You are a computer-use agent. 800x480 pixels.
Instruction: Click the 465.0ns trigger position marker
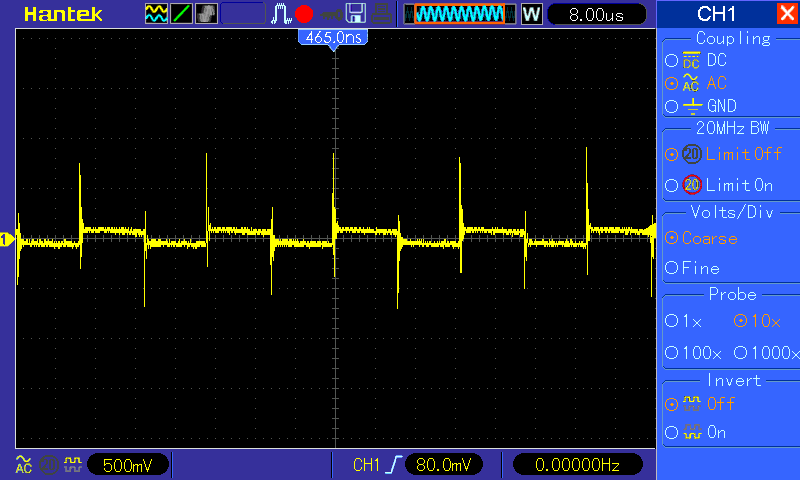[334, 39]
